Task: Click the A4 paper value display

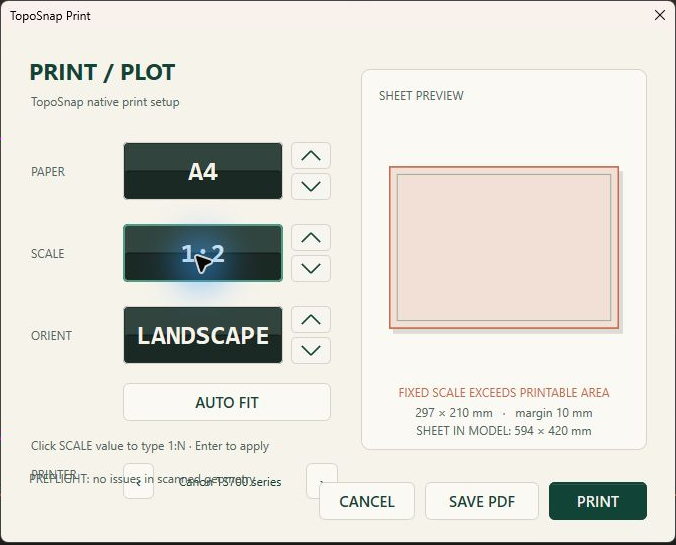Action: (x=203, y=171)
